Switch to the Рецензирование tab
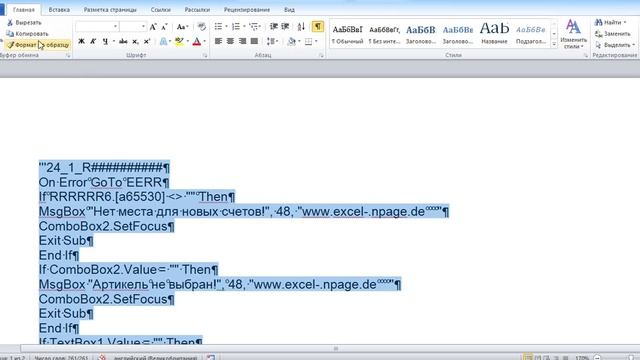 [x=247, y=9]
